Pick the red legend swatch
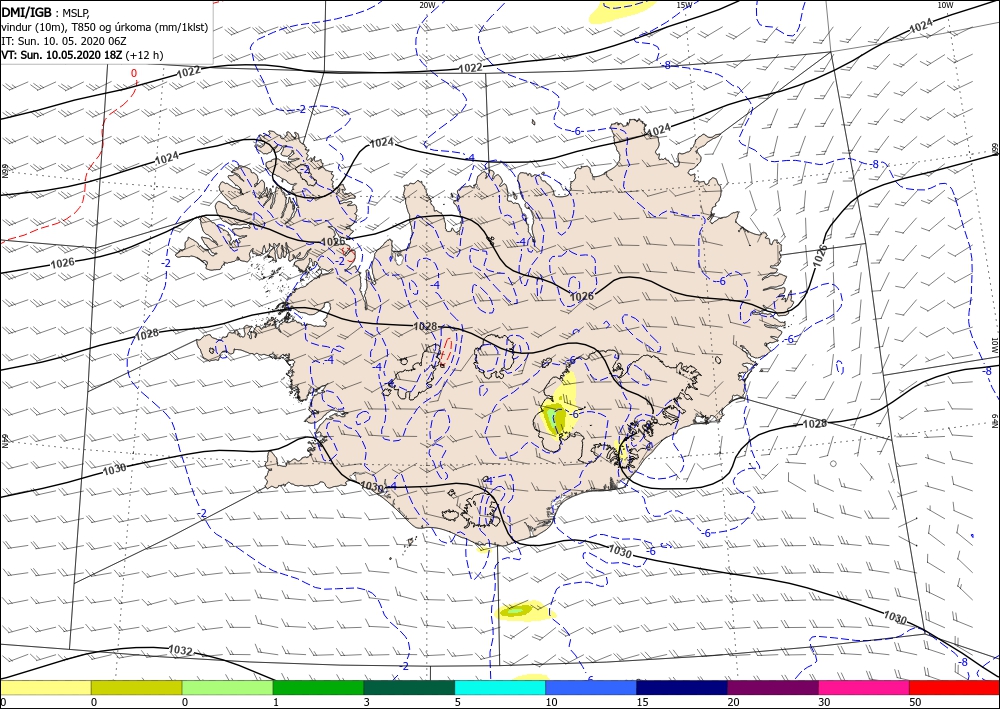The height and width of the screenshot is (709, 1000). (954, 687)
